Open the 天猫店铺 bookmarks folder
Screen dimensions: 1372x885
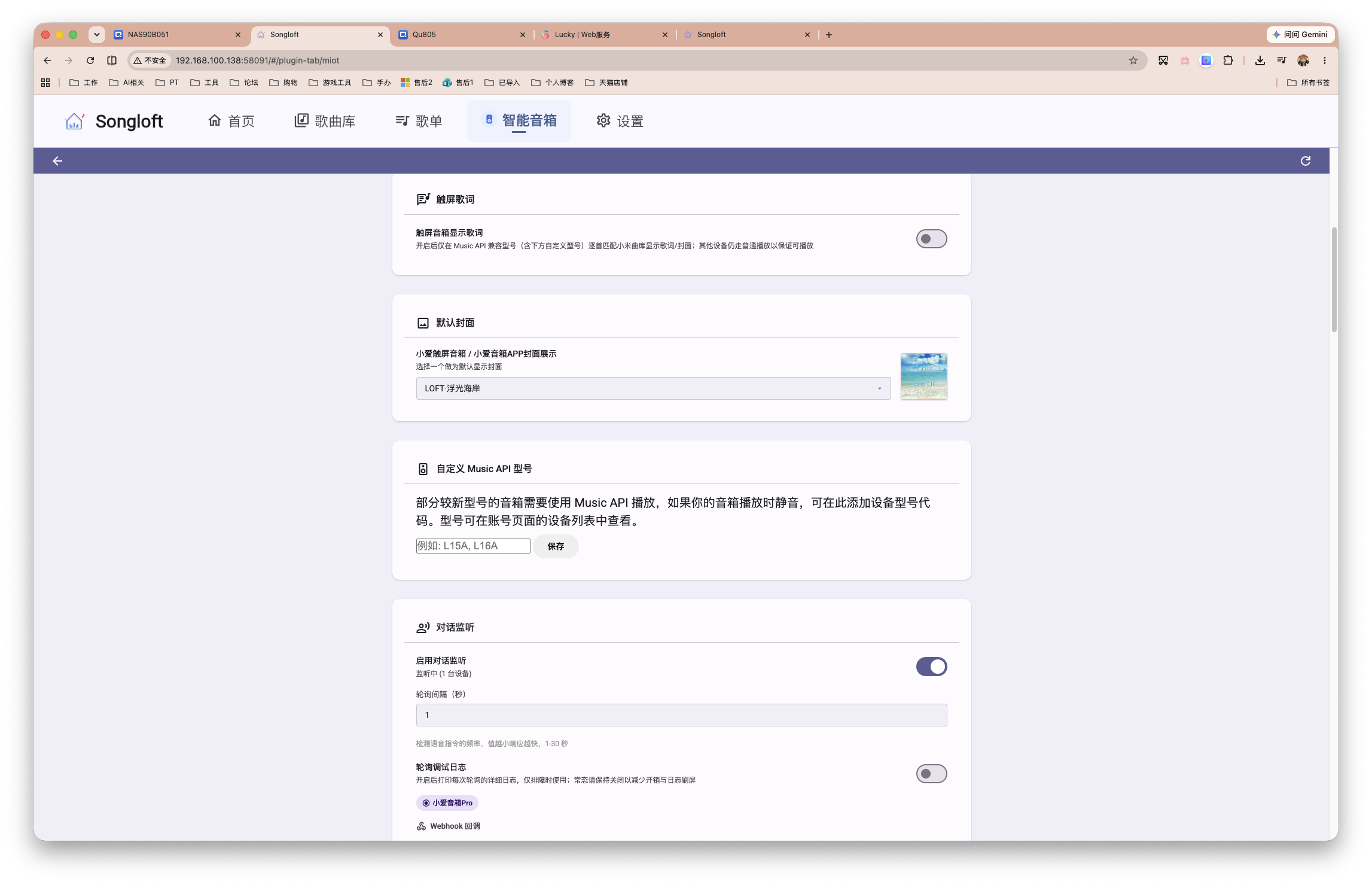(x=606, y=83)
